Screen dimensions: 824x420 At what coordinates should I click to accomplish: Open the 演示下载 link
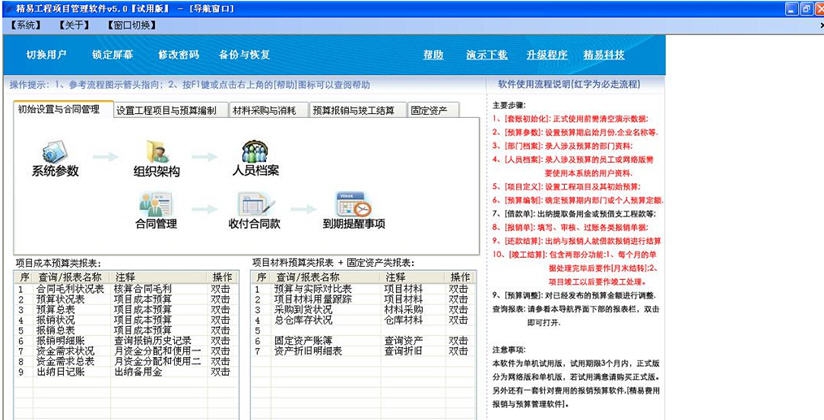tap(487, 55)
